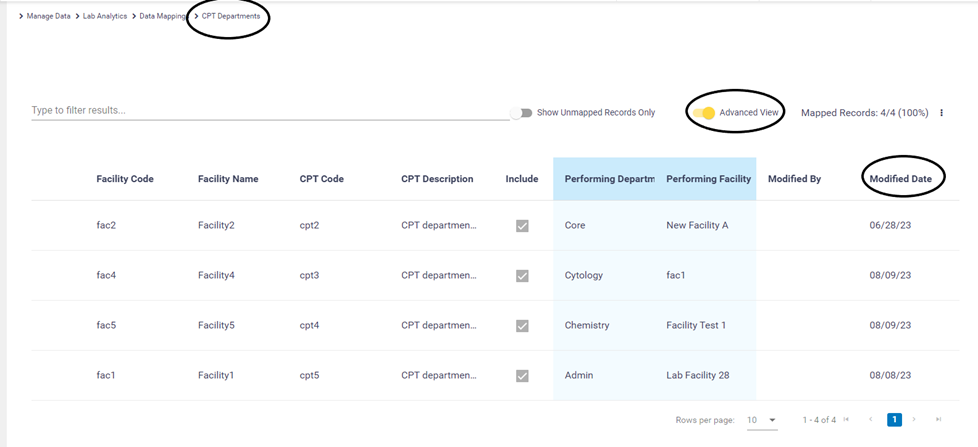
Task: Uncheck Include checkbox for fac2 row
Action: pyautogui.click(x=522, y=226)
